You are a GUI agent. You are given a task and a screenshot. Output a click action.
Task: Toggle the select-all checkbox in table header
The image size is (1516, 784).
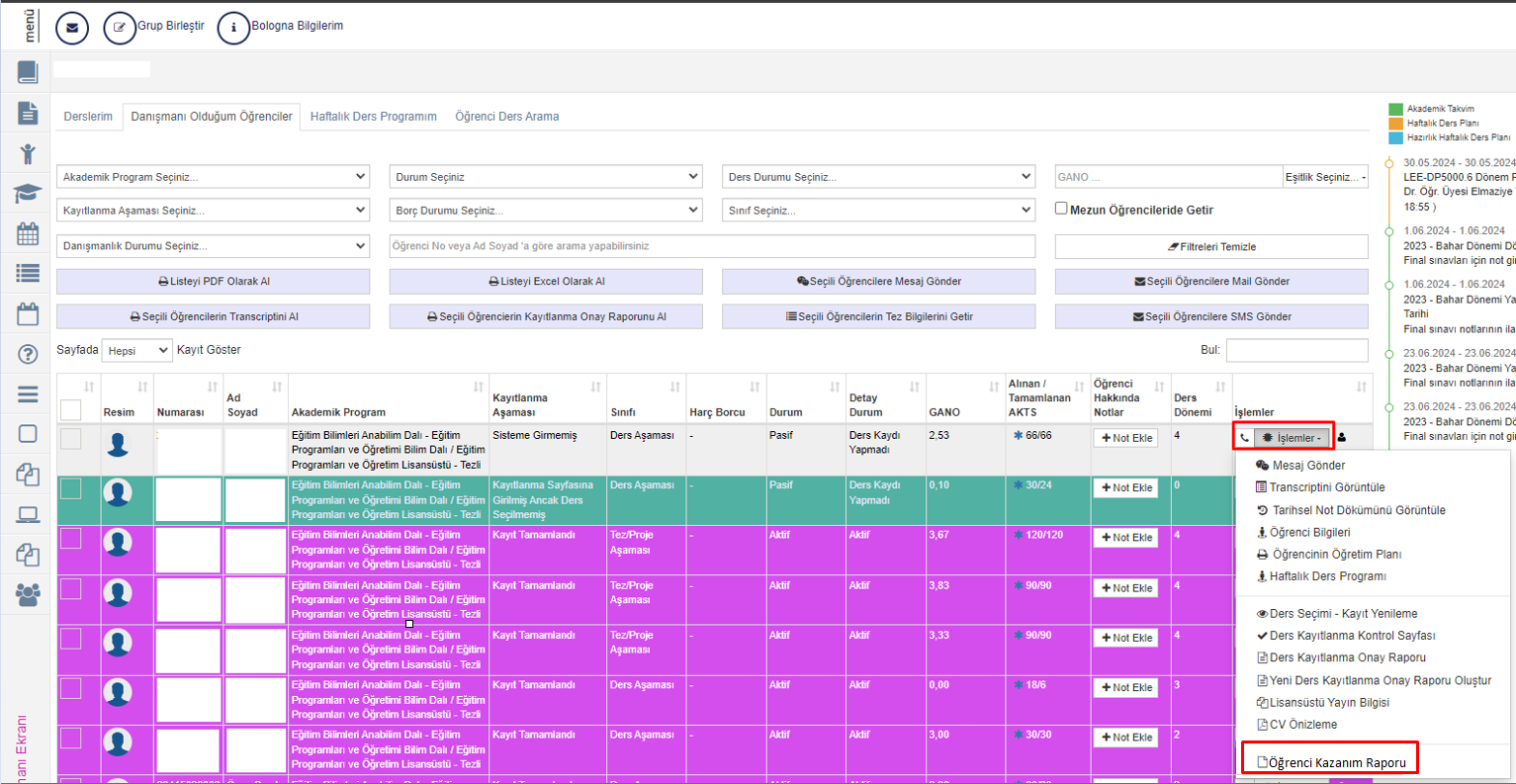click(x=71, y=409)
